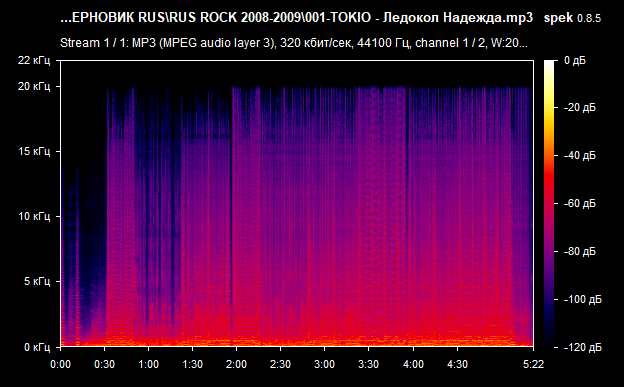The height and width of the screenshot is (387, 624).
Task: Click the '5 кГц' frequency axis label
Action: (37, 281)
